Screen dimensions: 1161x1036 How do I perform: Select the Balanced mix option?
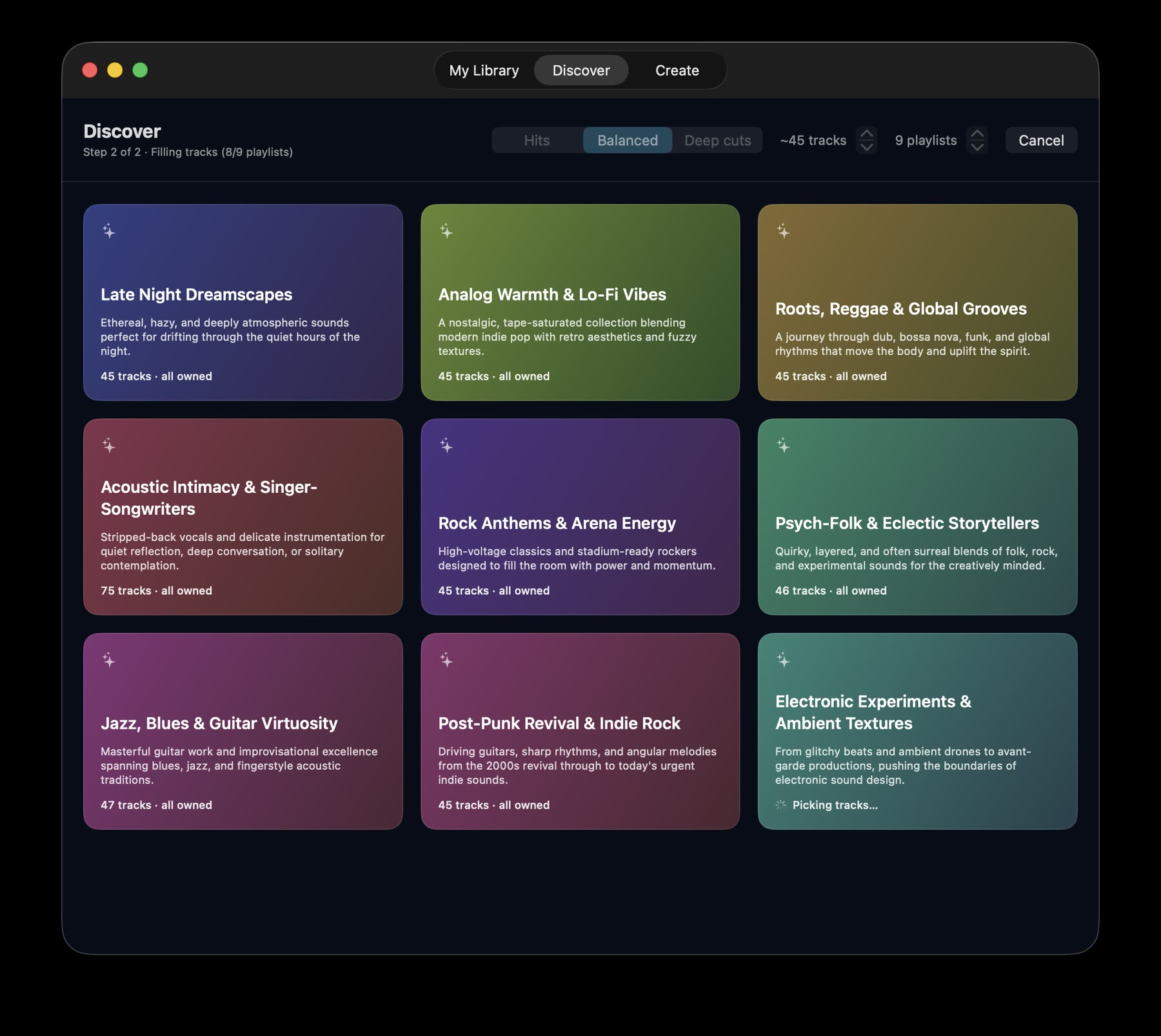pyautogui.click(x=628, y=140)
